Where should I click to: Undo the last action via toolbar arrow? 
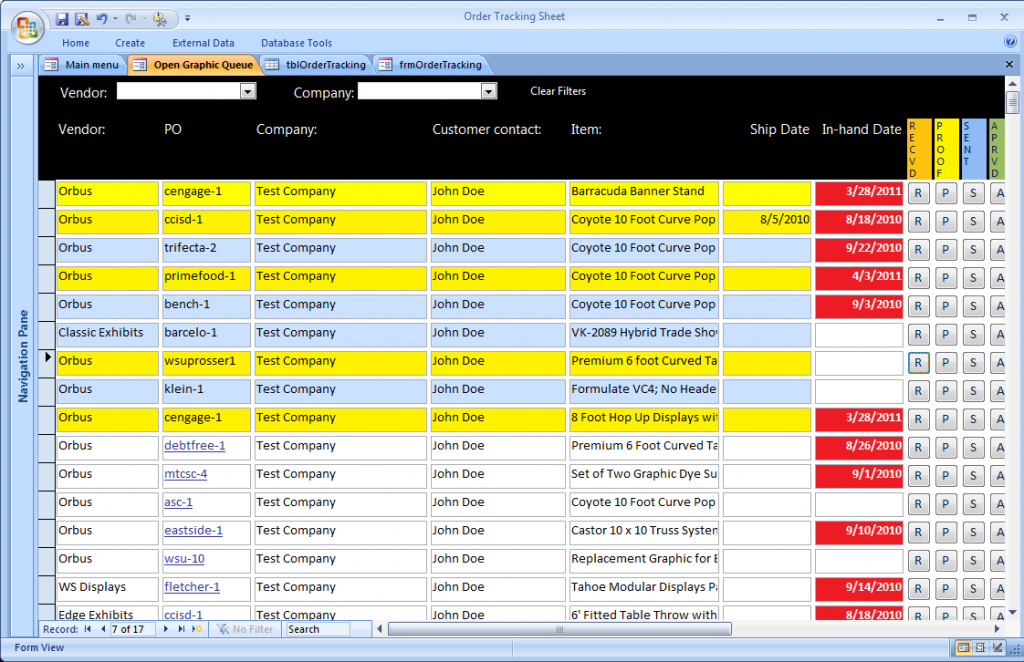point(101,19)
